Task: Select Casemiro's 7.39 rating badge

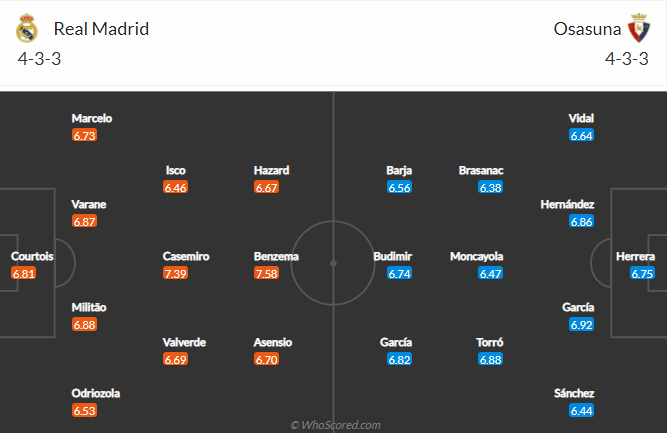Action: (175, 273)
